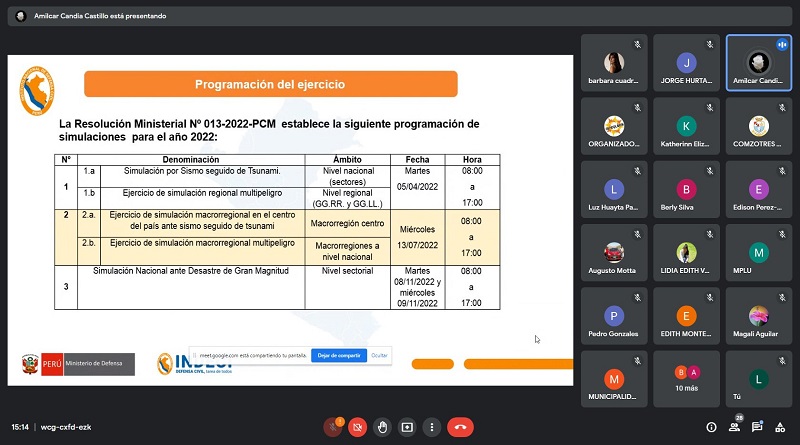Image resolution: width=800 pixels, height=445 pixels.
Task: Select Augusto Motta participant tile
Action: 614,252
